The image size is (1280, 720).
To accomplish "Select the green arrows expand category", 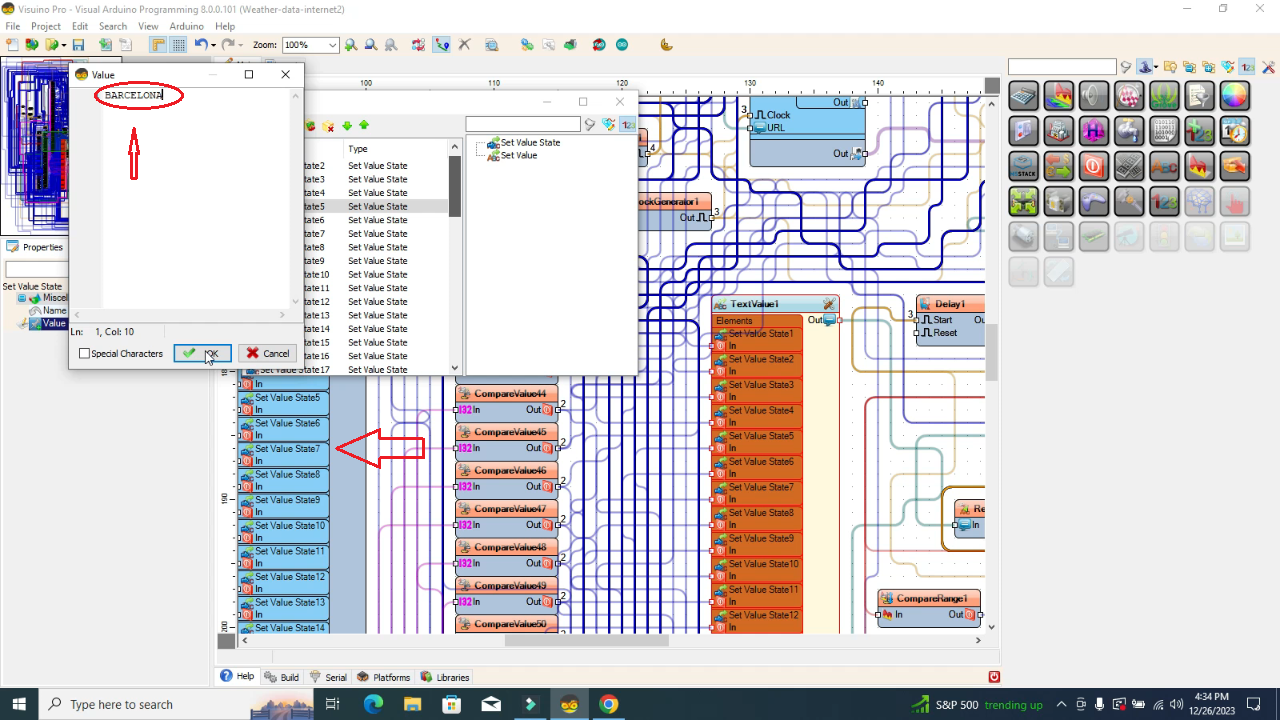I will click(x=1024, y=201).
